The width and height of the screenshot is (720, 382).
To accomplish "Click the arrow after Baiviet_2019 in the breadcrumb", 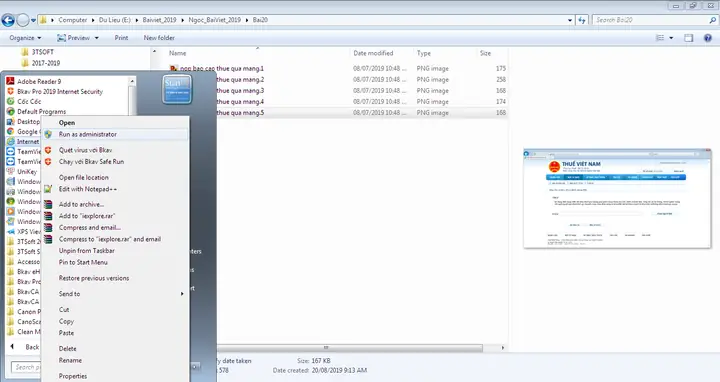I will click(182, 20).
